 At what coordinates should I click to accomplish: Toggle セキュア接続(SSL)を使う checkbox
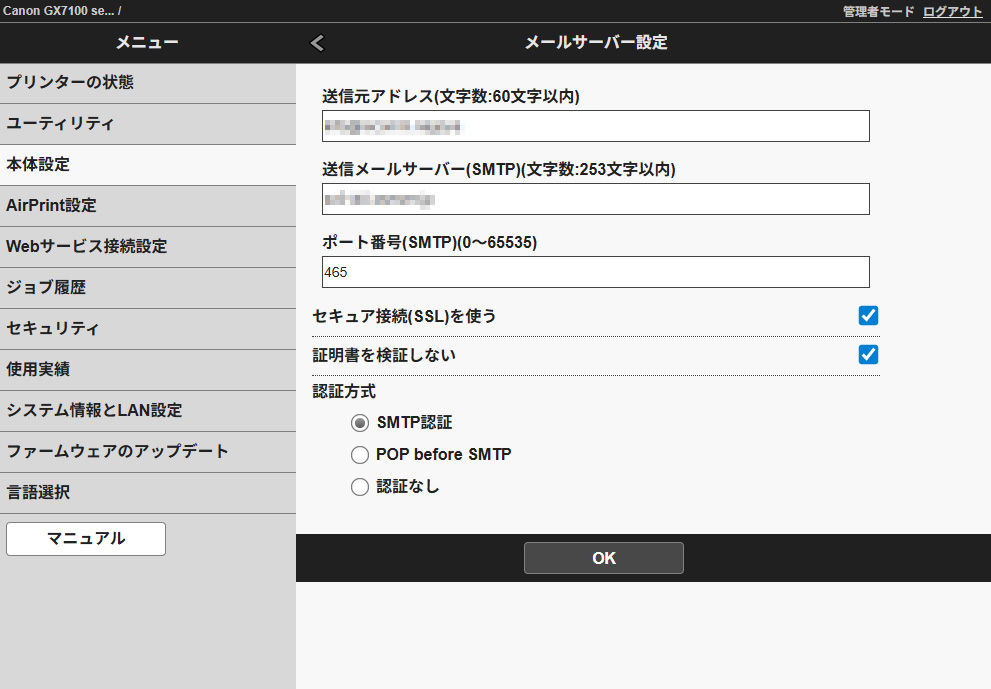tap(868, 316)
